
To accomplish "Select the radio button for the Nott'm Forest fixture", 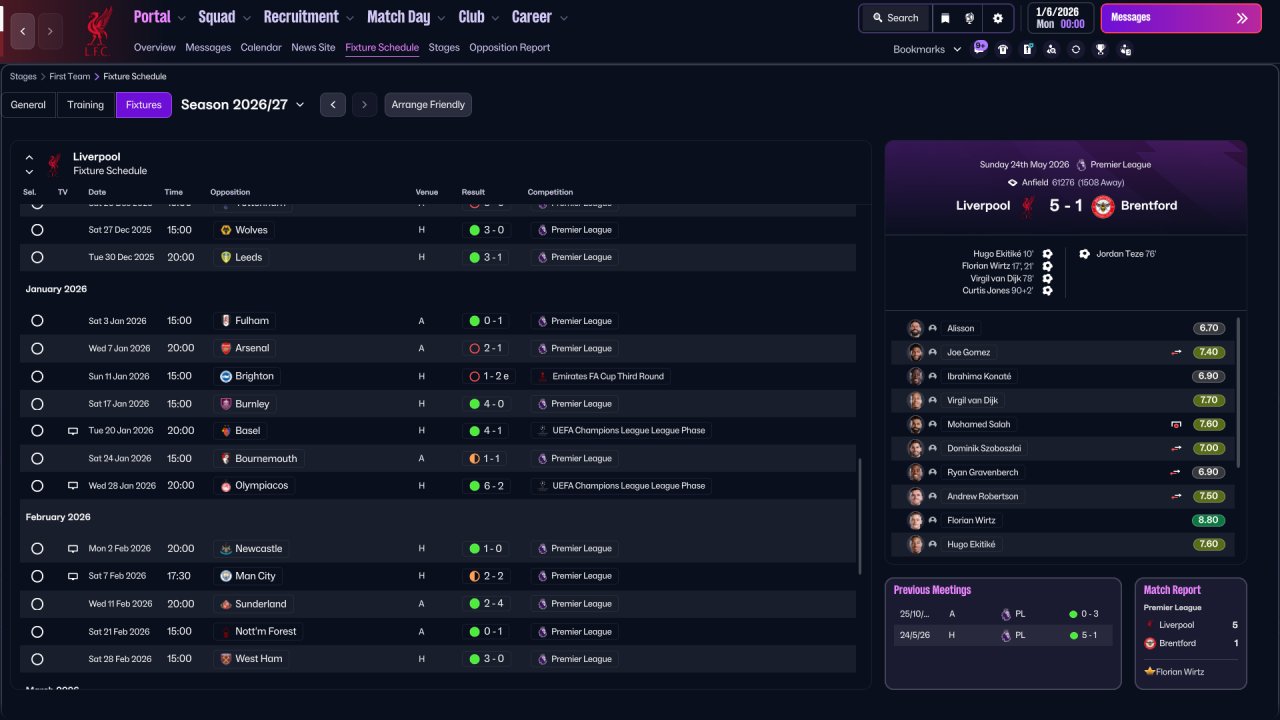I will pos(37,632).
